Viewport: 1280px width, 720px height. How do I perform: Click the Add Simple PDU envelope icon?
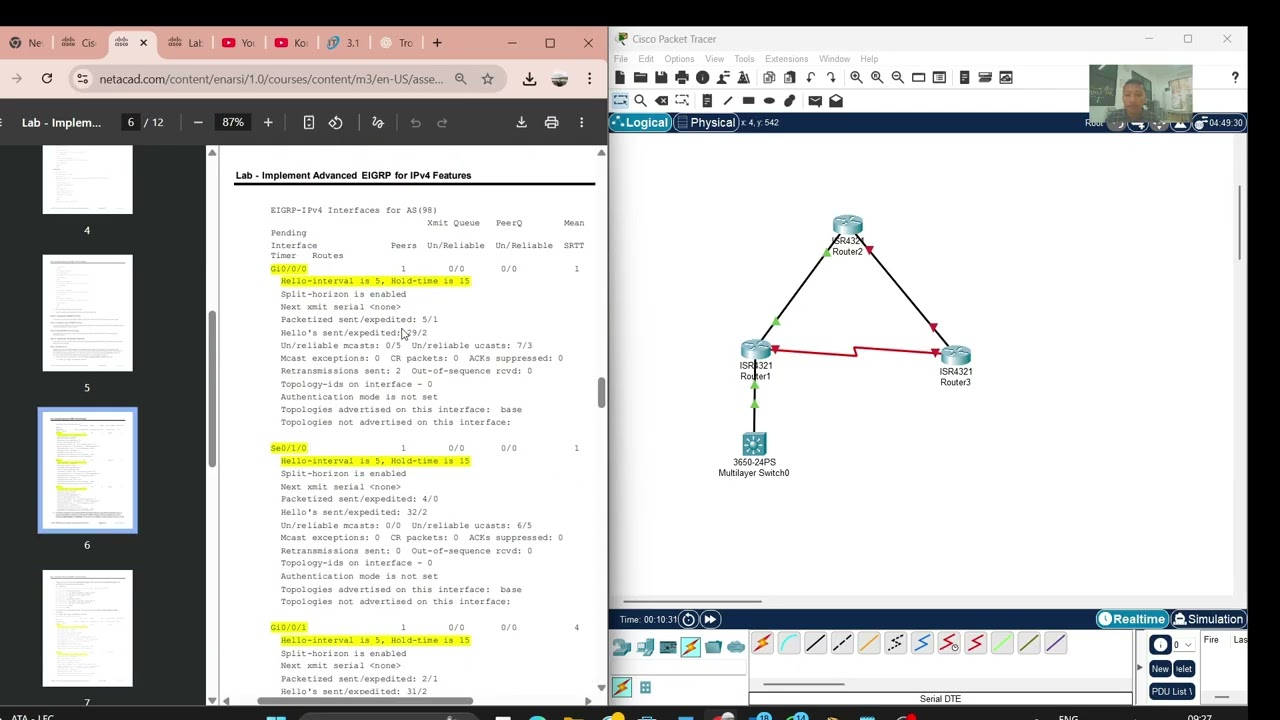pyautogui.click(x=815, y=100)
